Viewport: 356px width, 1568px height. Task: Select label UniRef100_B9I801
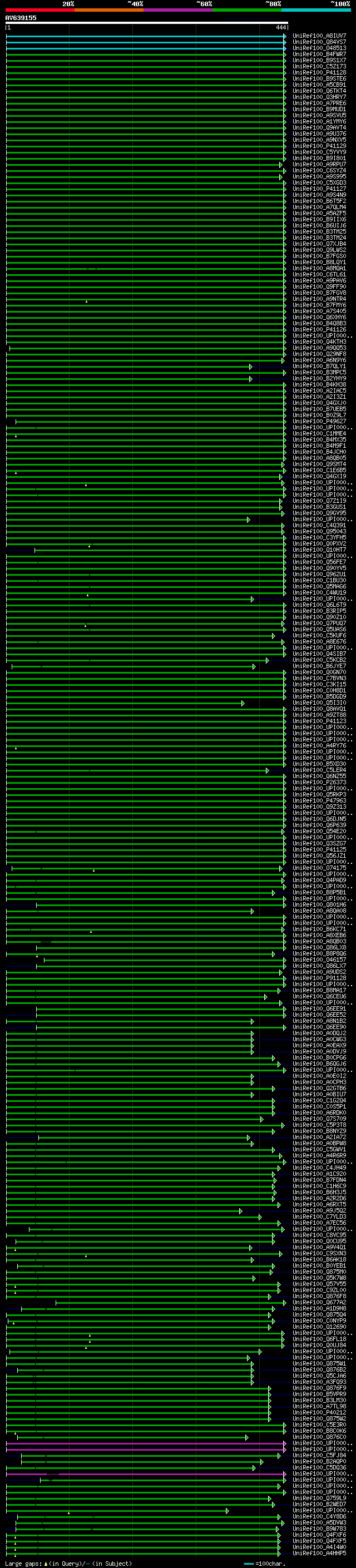(319, 159)
